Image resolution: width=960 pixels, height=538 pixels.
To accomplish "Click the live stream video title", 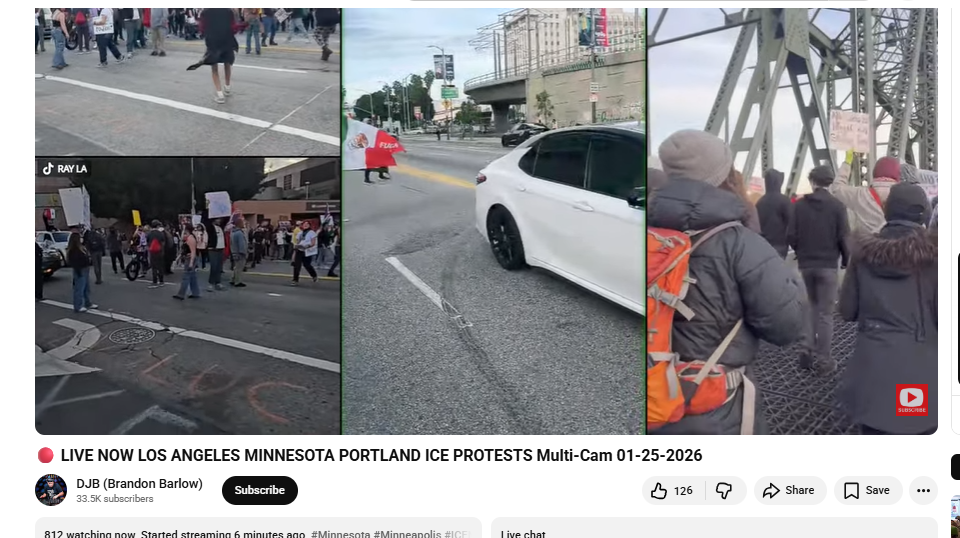I will 381,455.
